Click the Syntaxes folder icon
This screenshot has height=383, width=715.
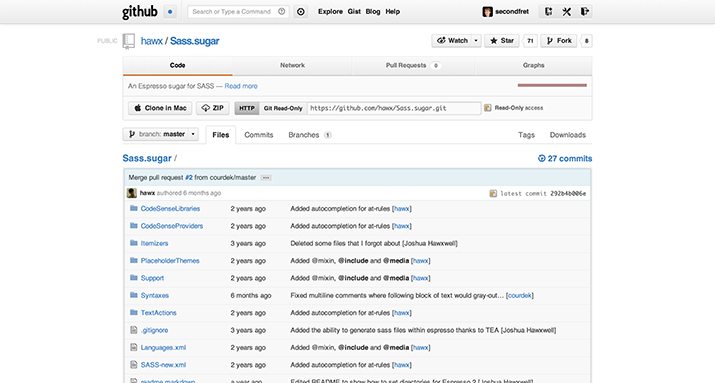tap(134, 295)
